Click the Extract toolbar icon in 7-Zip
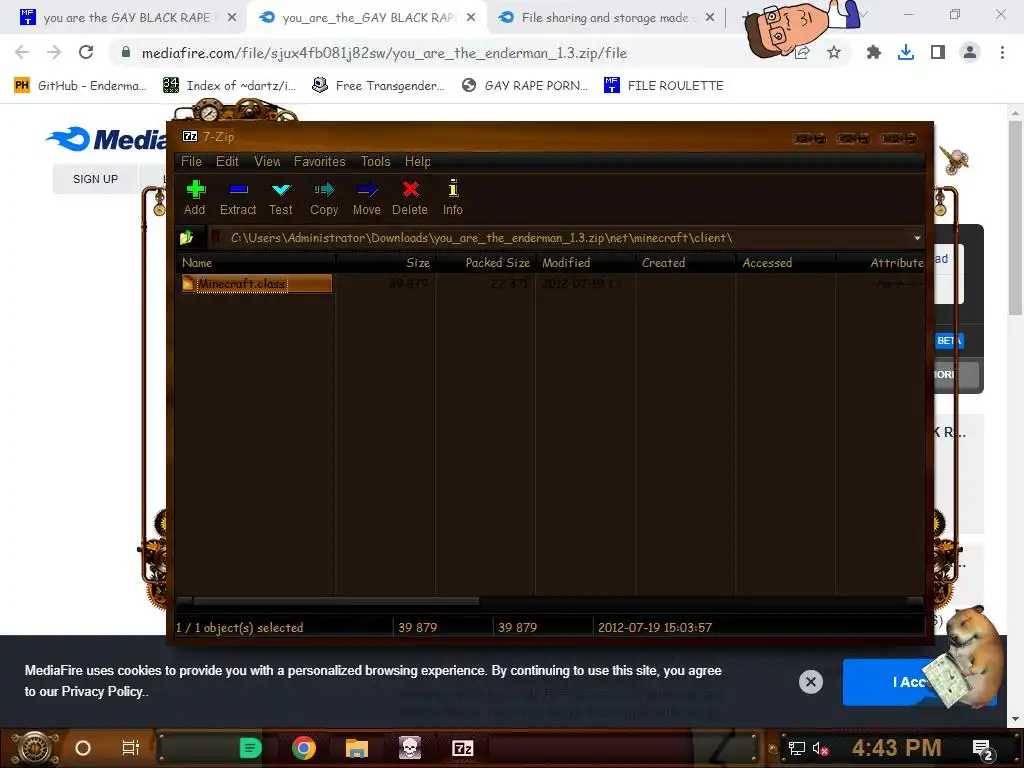 [238, 197]
